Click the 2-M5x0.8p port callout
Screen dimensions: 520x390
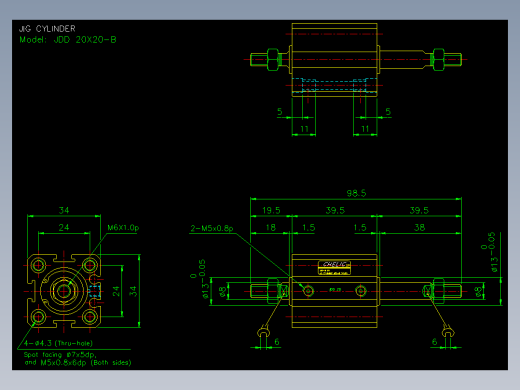212,228
